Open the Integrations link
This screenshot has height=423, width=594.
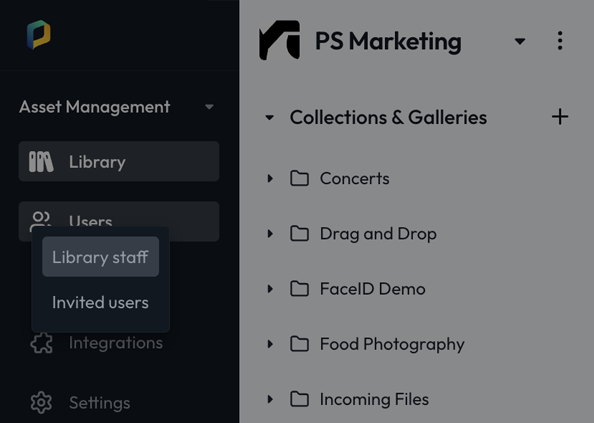click(x=116, y=343)
